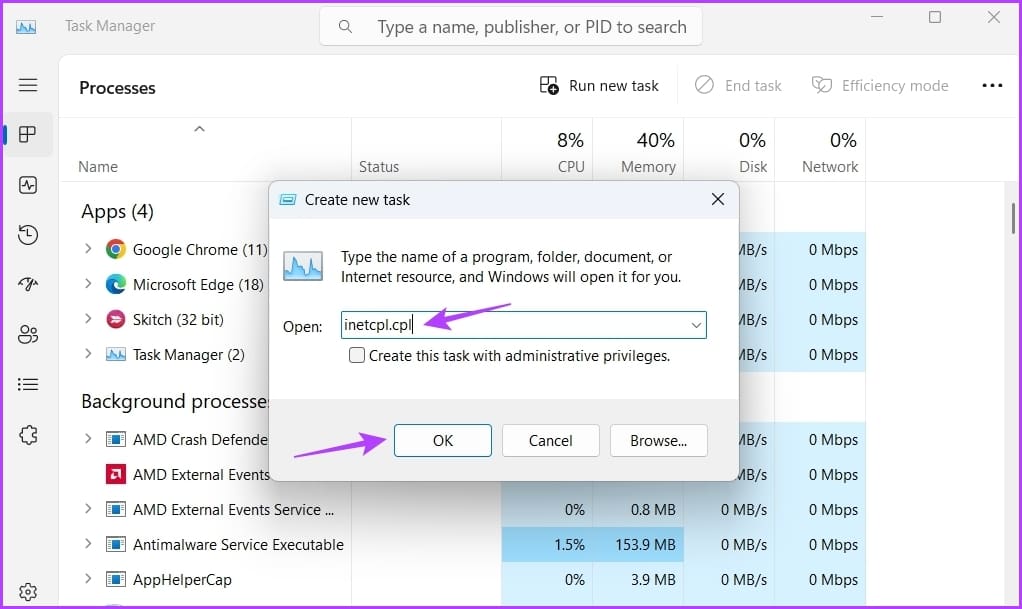
Task: Open the more options menu with three dots
Action: [992, 85]
